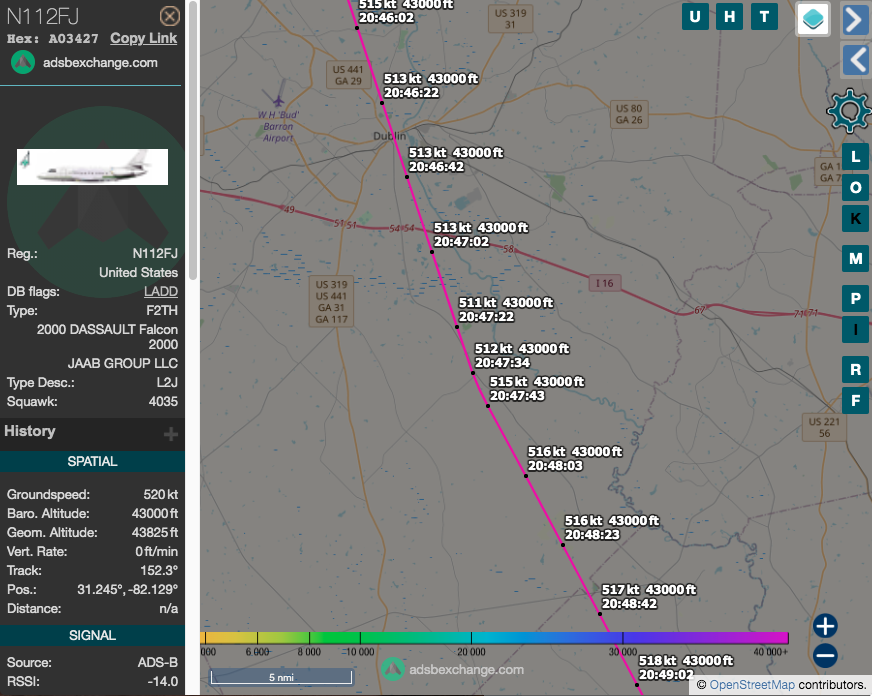Select the 20:47:43 track point label
Viewport: 872px width, 696px height.
tap(537, 389)
